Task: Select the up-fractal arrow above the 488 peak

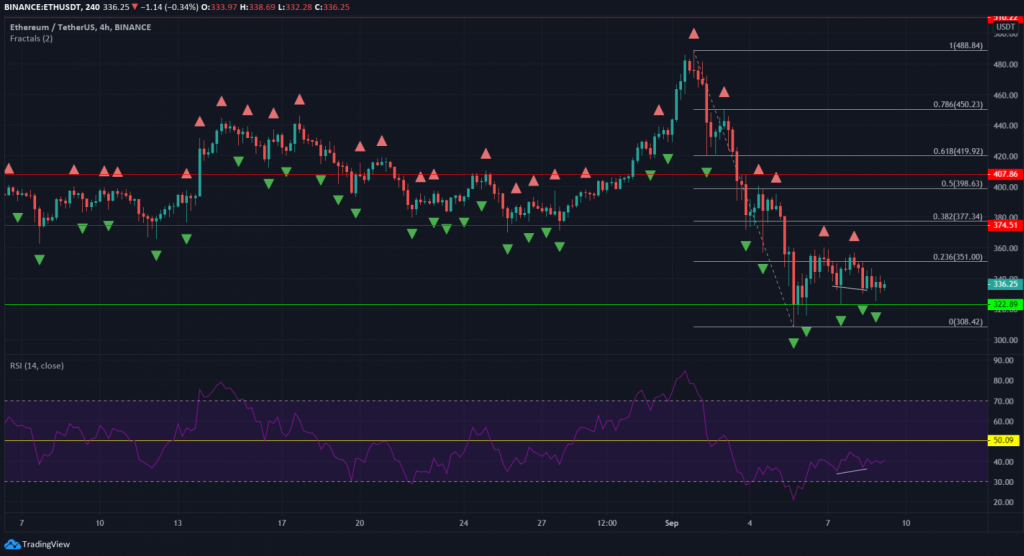Action: coord(694,33)
